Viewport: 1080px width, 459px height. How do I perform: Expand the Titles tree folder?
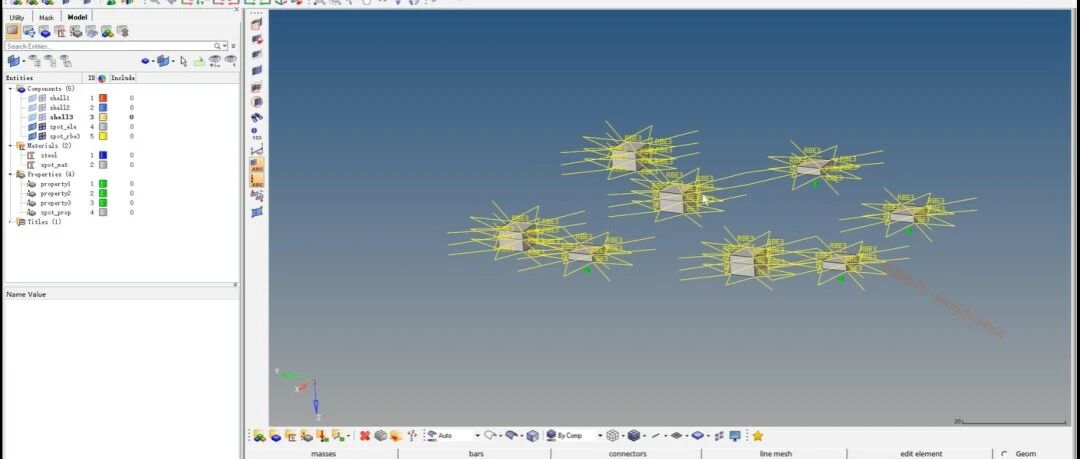click(10, 222)
